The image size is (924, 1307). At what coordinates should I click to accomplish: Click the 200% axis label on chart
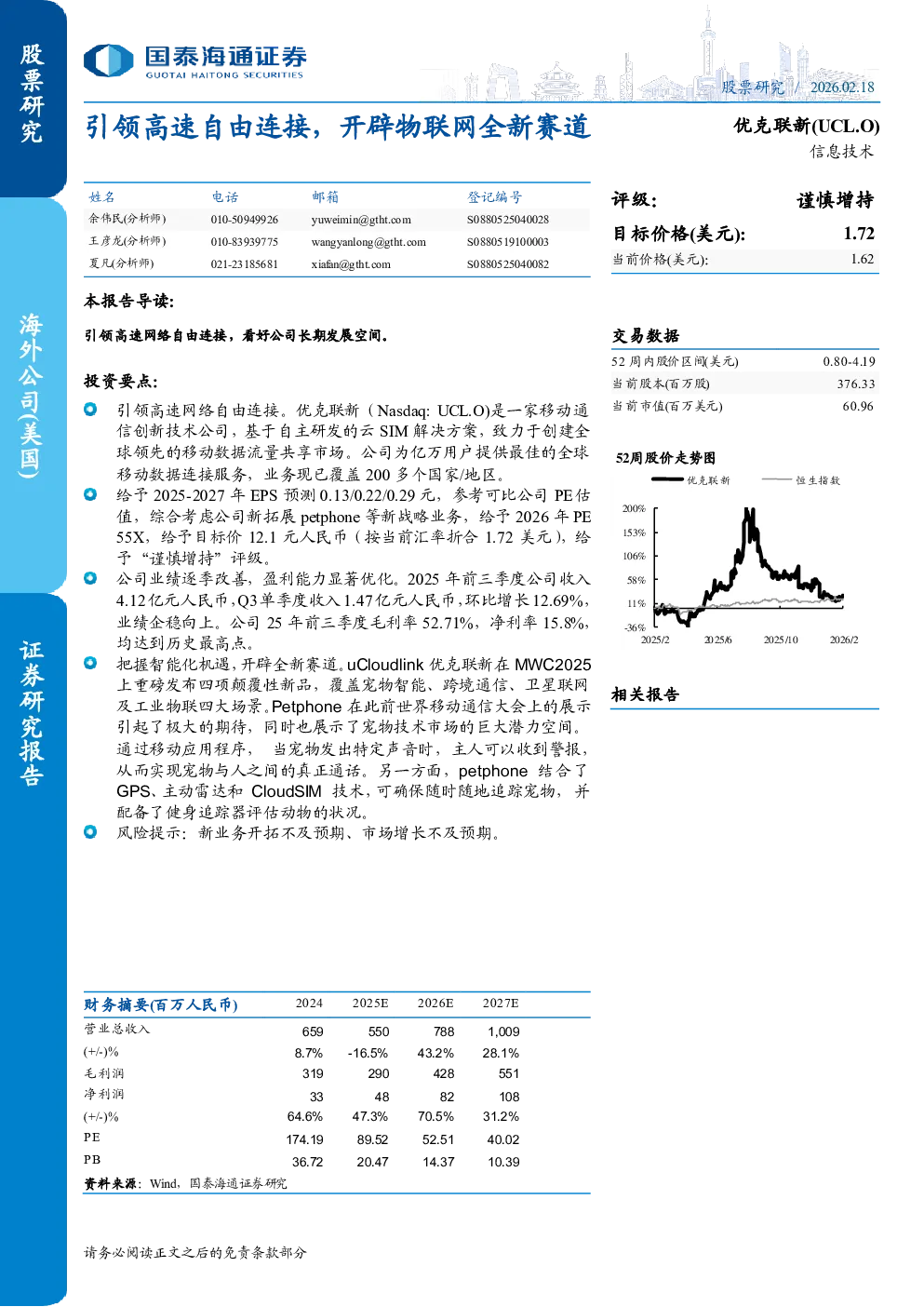[634, 508]
